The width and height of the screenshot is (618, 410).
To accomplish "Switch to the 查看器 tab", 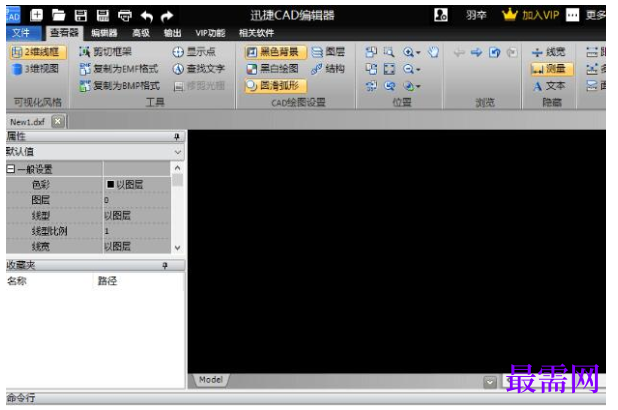I will pos(64,33).
